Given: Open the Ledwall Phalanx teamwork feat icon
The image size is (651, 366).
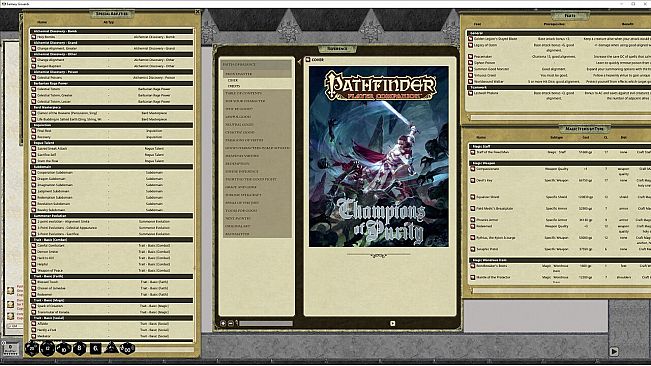Looking at the screenshot, I should click(470, 93).
